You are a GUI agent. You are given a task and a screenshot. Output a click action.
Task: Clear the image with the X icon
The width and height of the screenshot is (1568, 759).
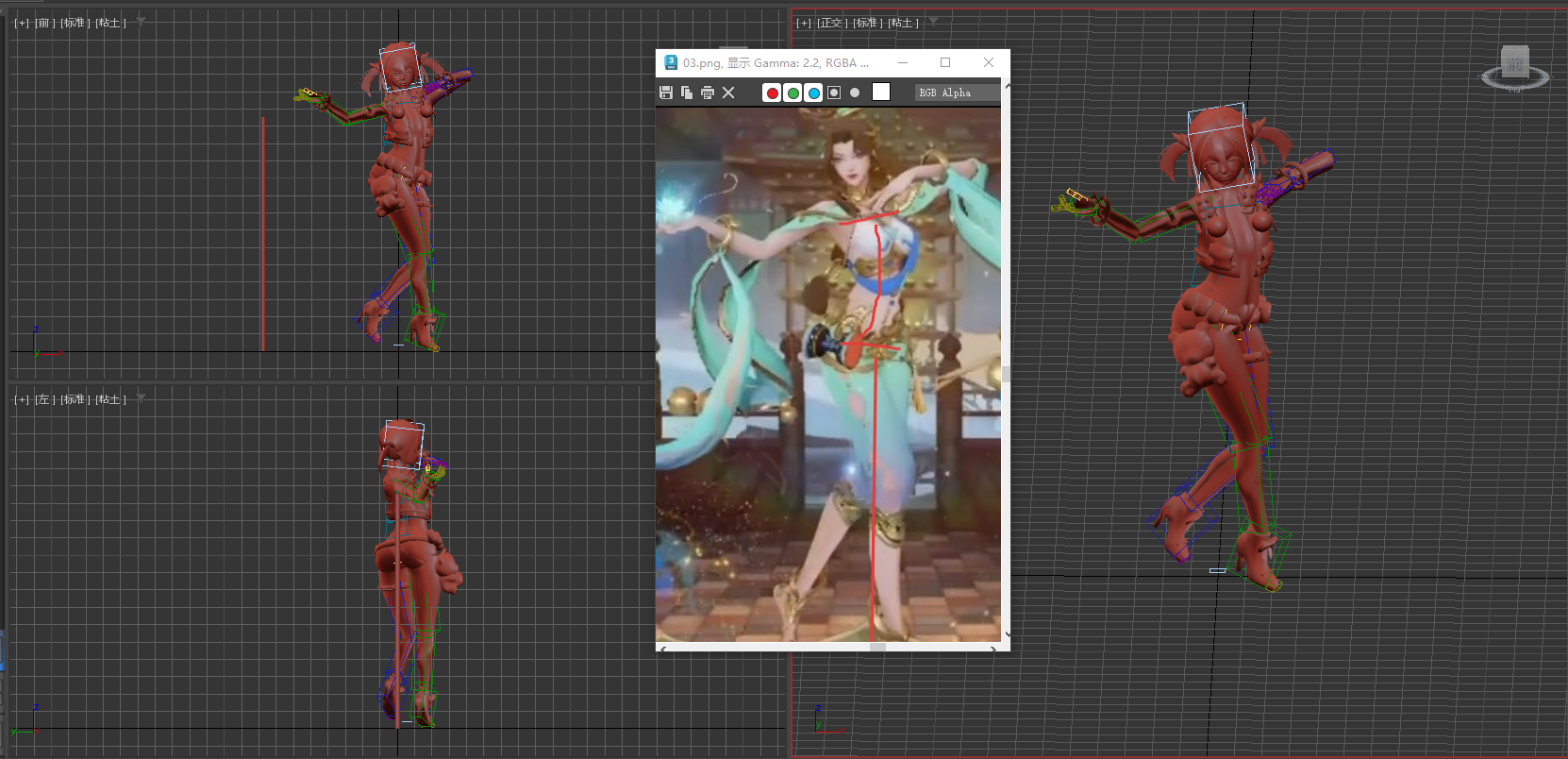point(728,93)
